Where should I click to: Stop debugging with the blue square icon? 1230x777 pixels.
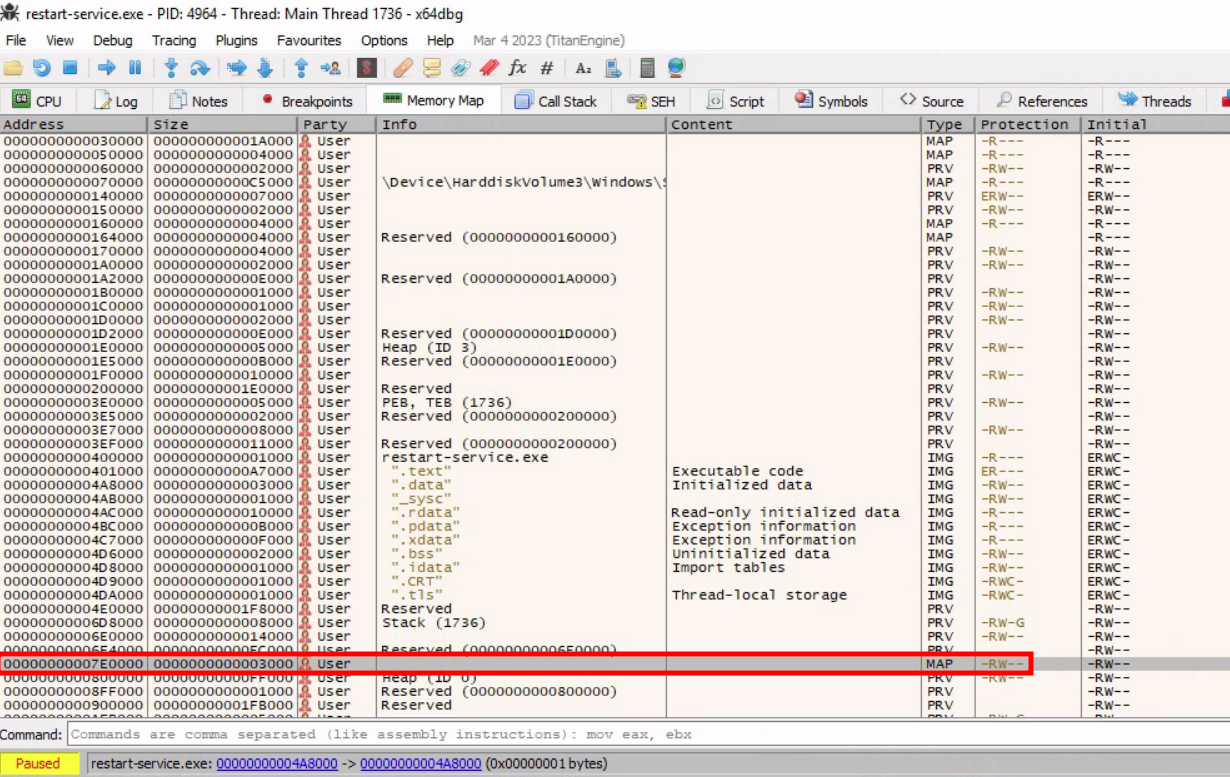70,68
